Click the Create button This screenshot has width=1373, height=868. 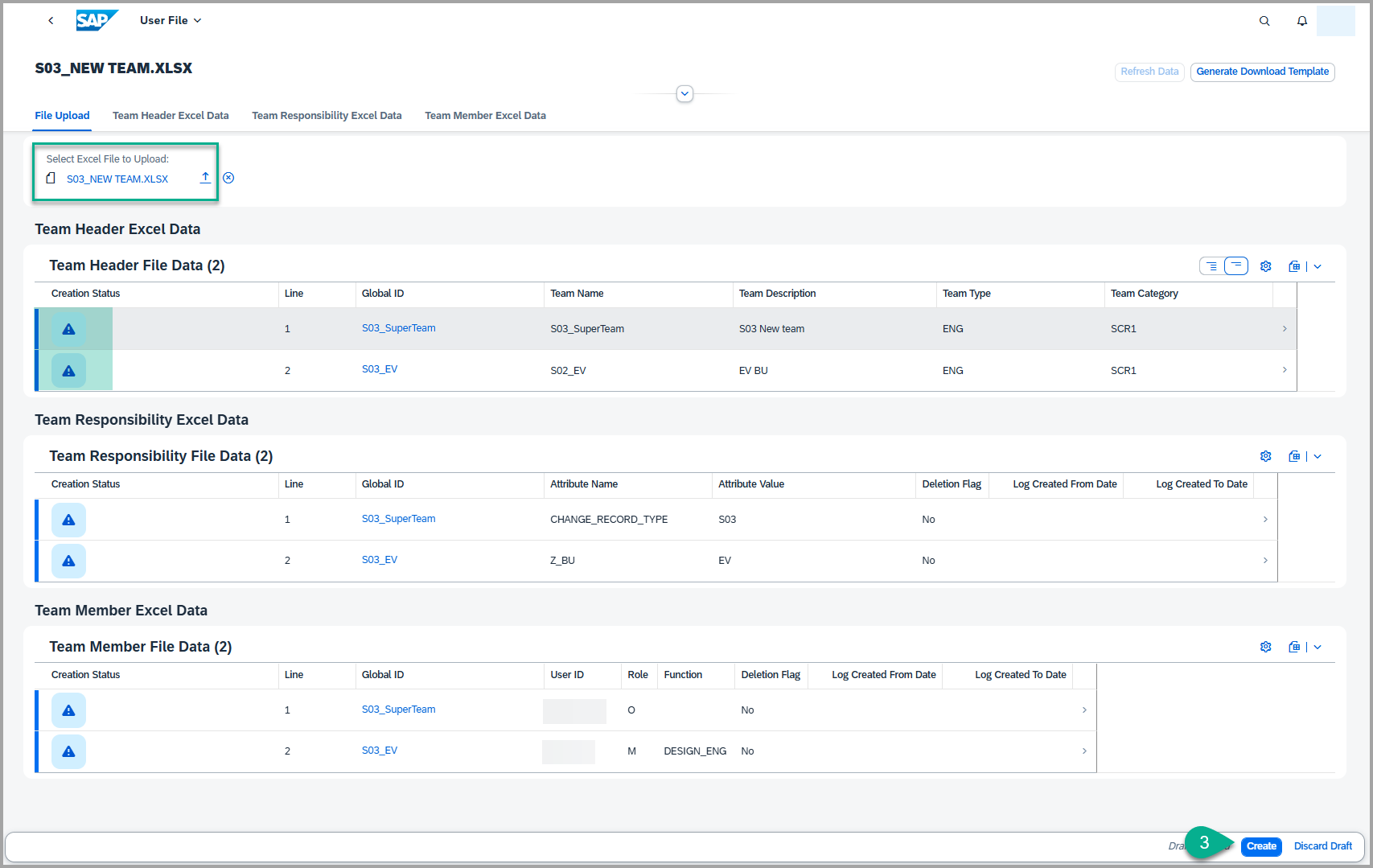pos(1260,846)
